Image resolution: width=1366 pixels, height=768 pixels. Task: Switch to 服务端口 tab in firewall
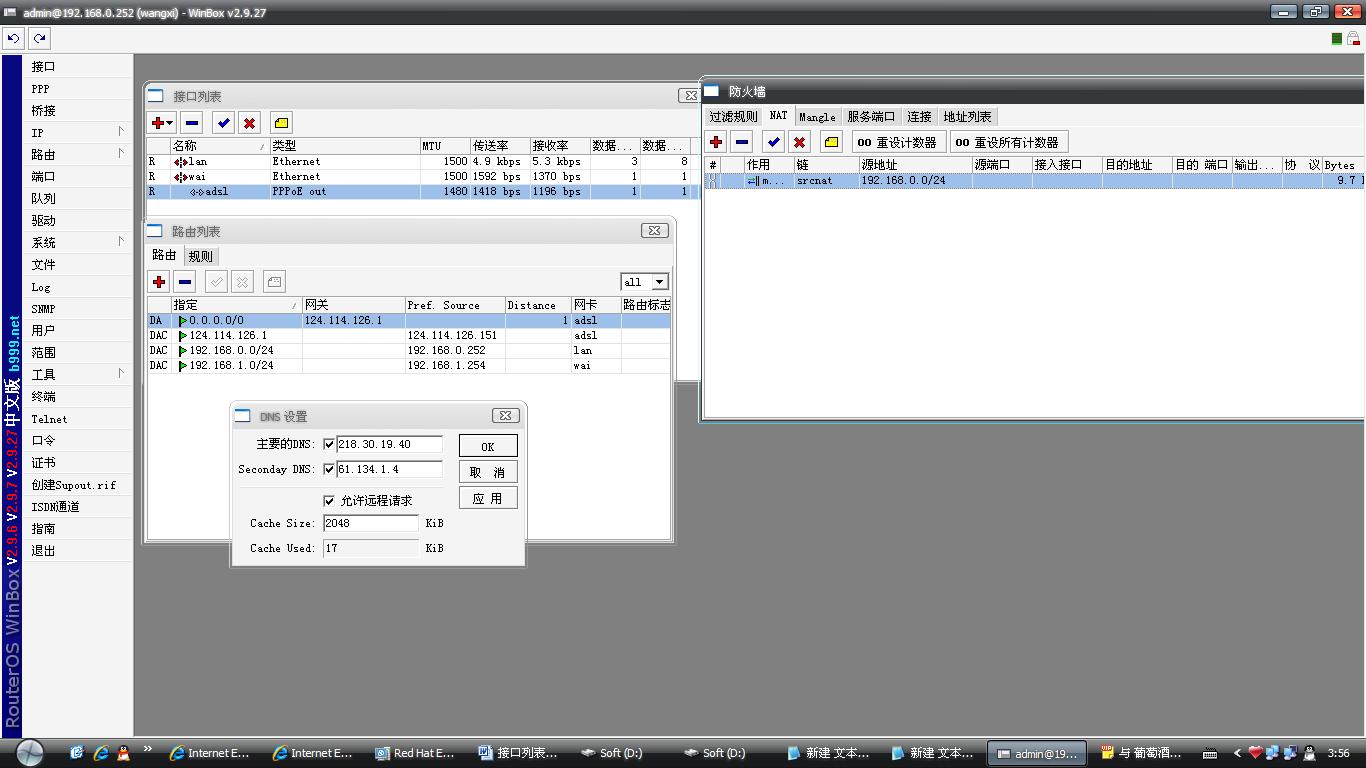click(x=871, y=117)
